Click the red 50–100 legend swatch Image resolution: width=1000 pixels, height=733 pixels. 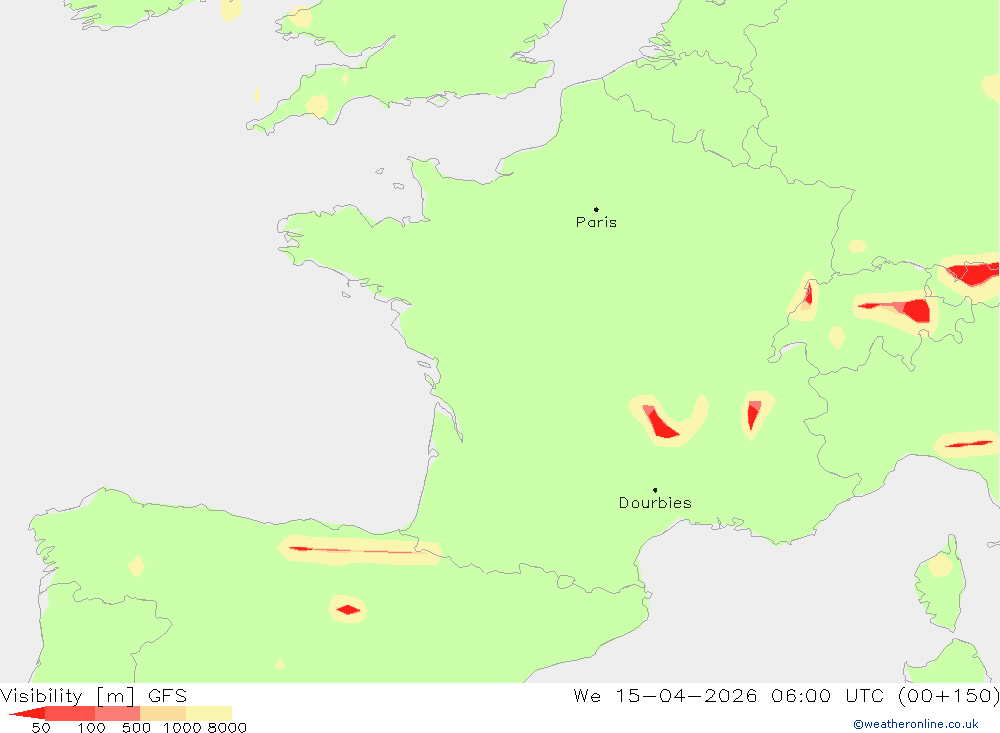coord(70,713)
